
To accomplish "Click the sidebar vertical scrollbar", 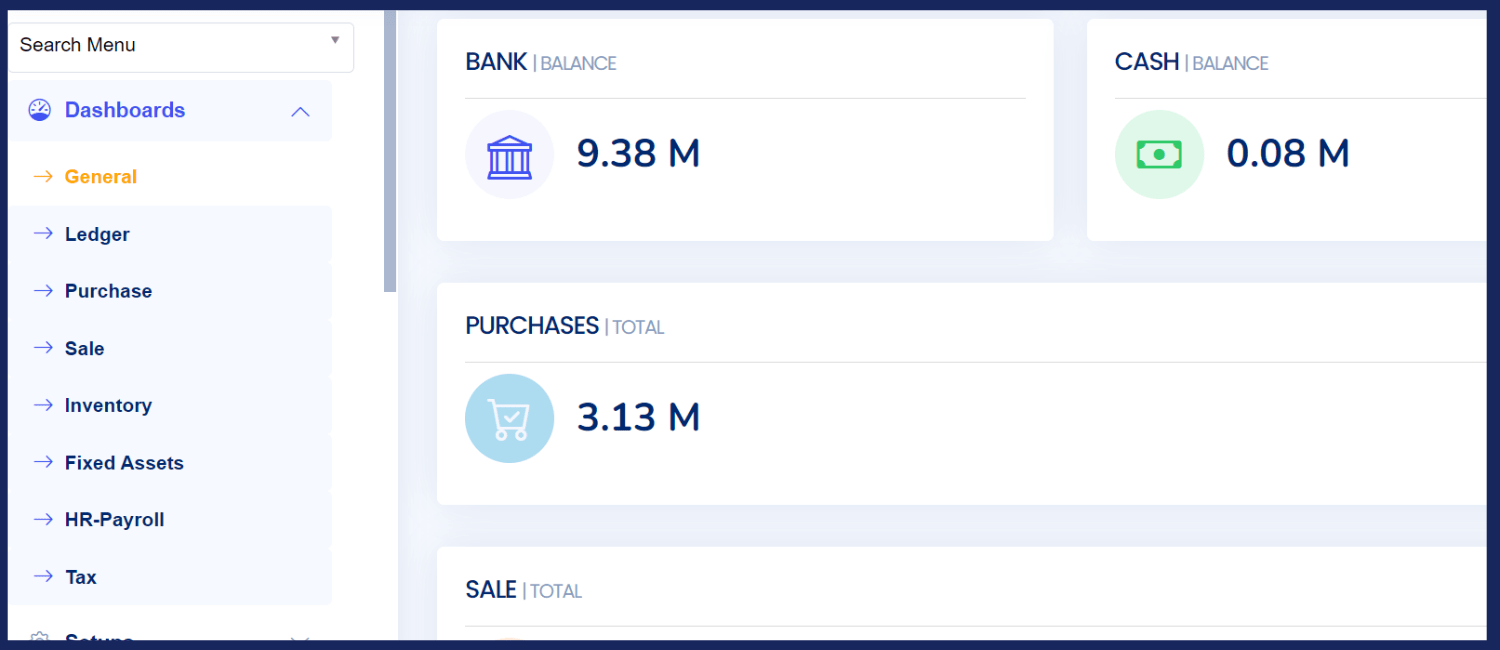I will [x=390, y=150].
